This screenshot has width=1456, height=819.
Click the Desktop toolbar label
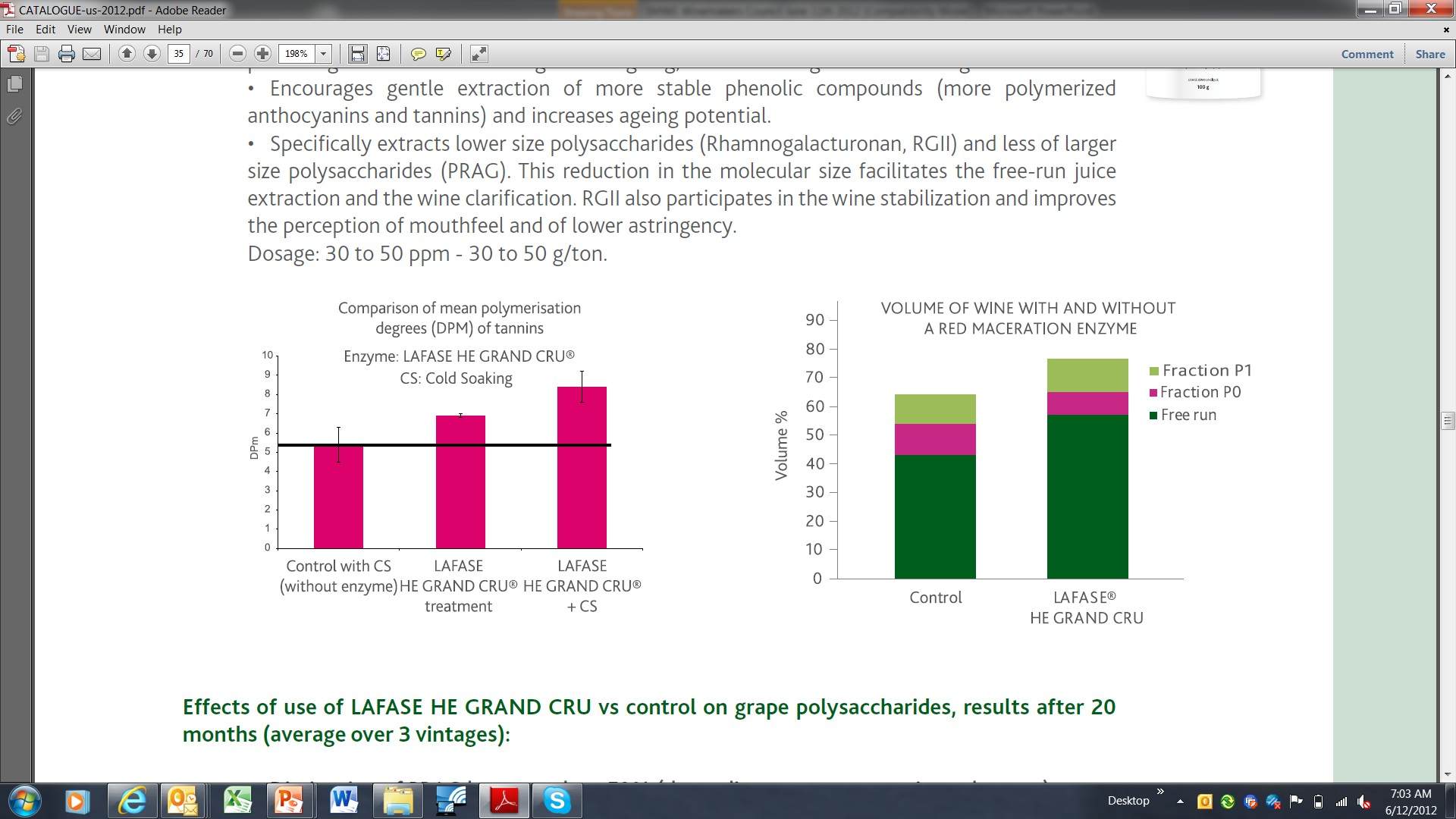1128,801
